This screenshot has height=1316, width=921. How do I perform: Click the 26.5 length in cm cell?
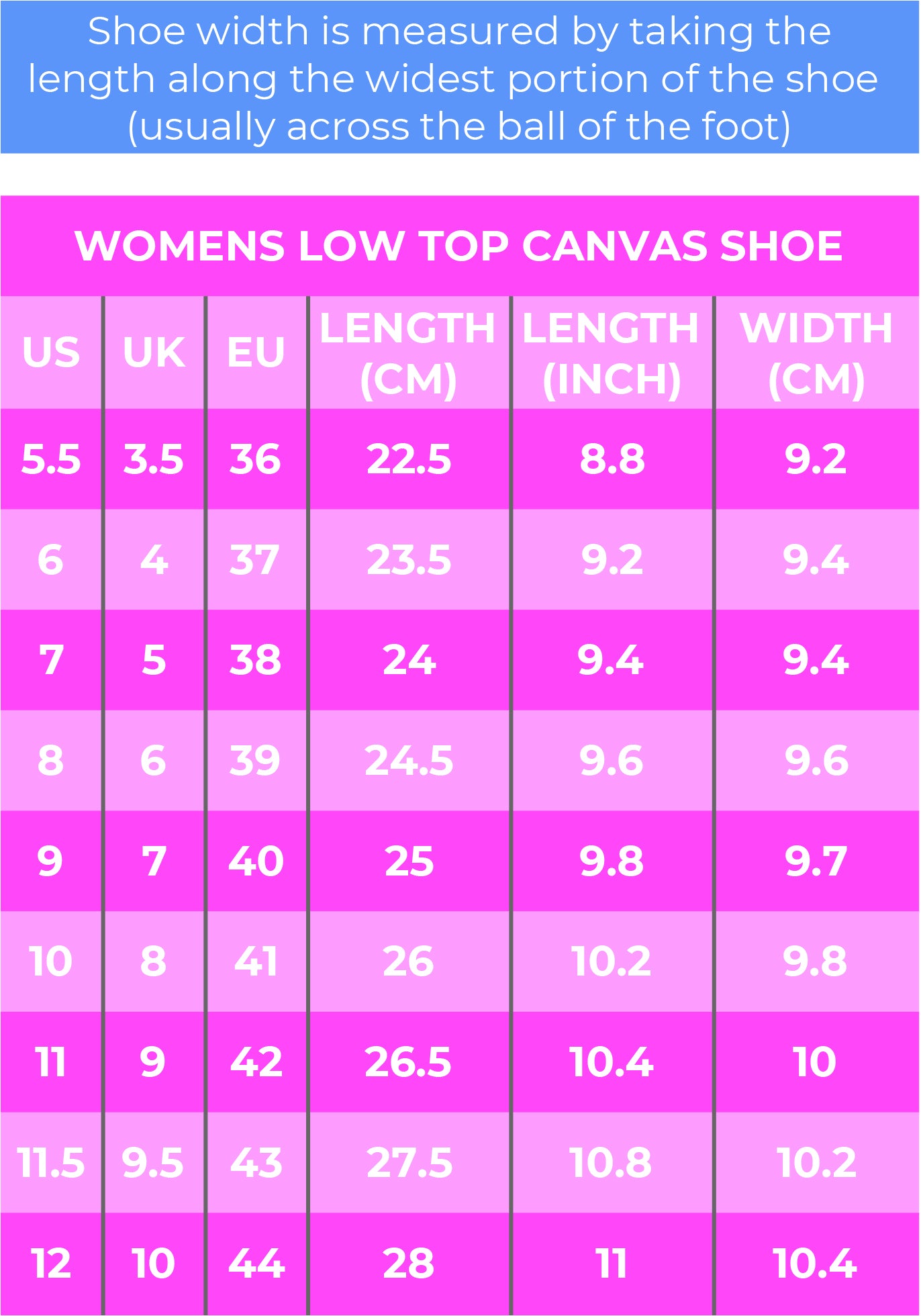(x=409, y=1062)
